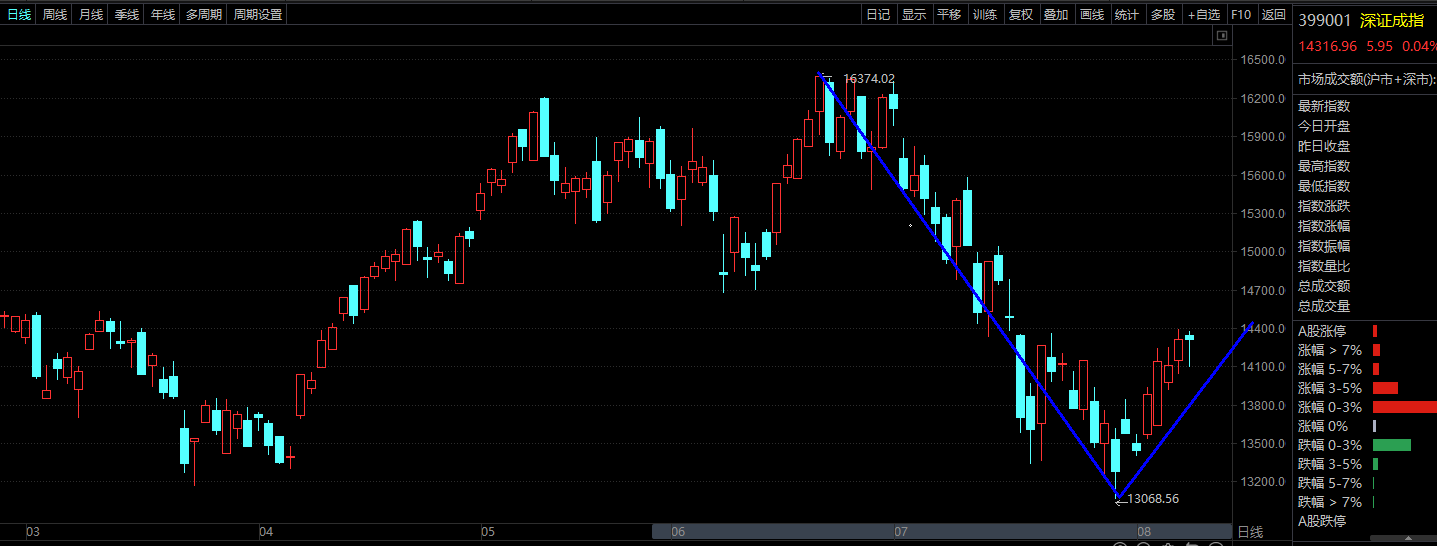Viewport: 1437px width, 546px height.
Task: Toggle the side panel icon above the chart
Action: [x=1221, y=36]
